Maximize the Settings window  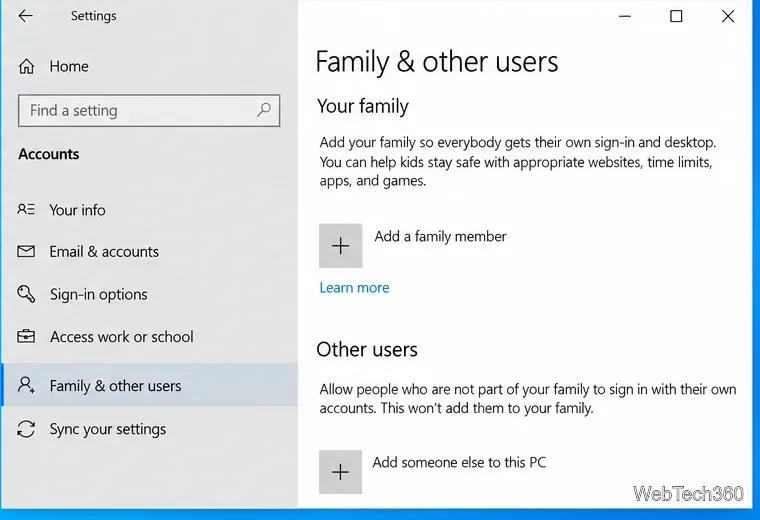(676, 16)
